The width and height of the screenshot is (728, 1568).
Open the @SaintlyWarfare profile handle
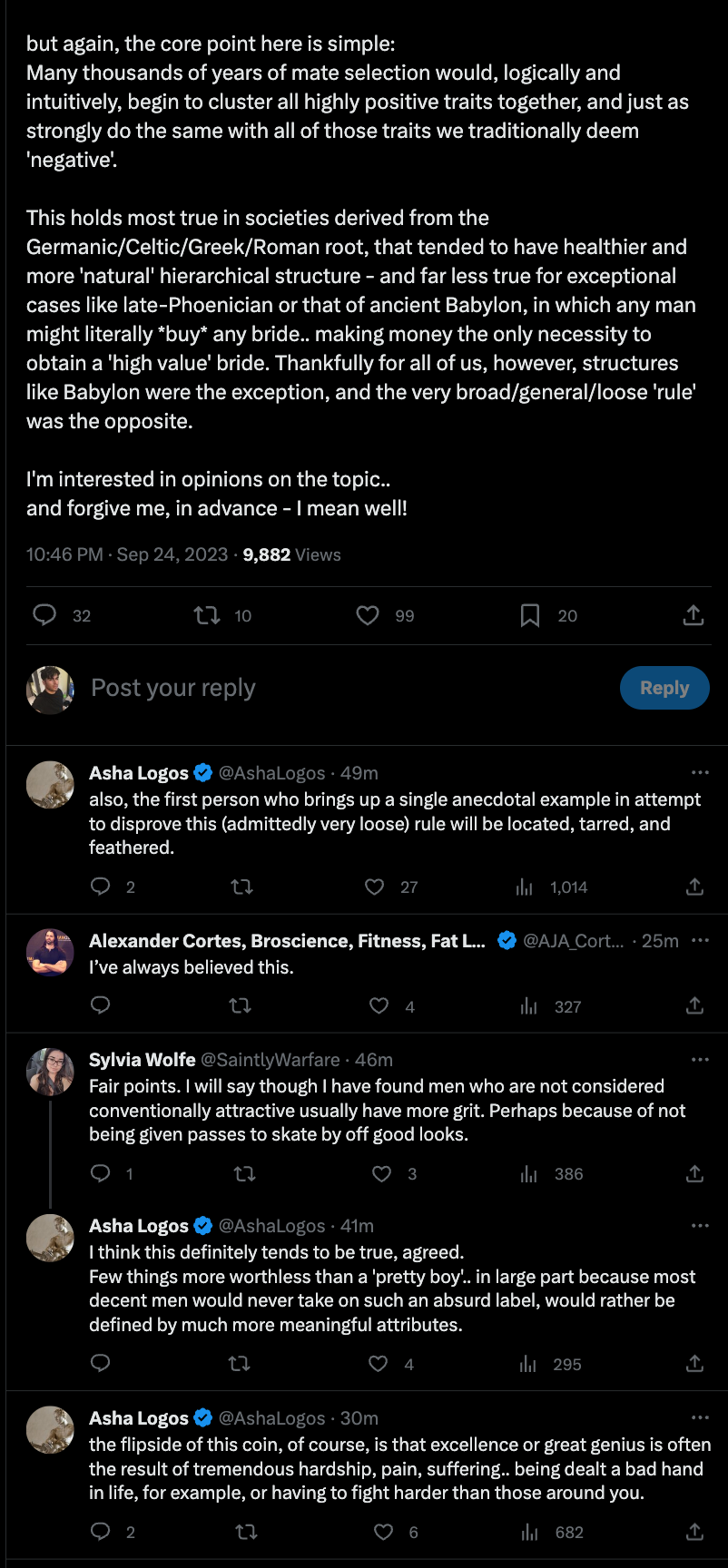270,1060
